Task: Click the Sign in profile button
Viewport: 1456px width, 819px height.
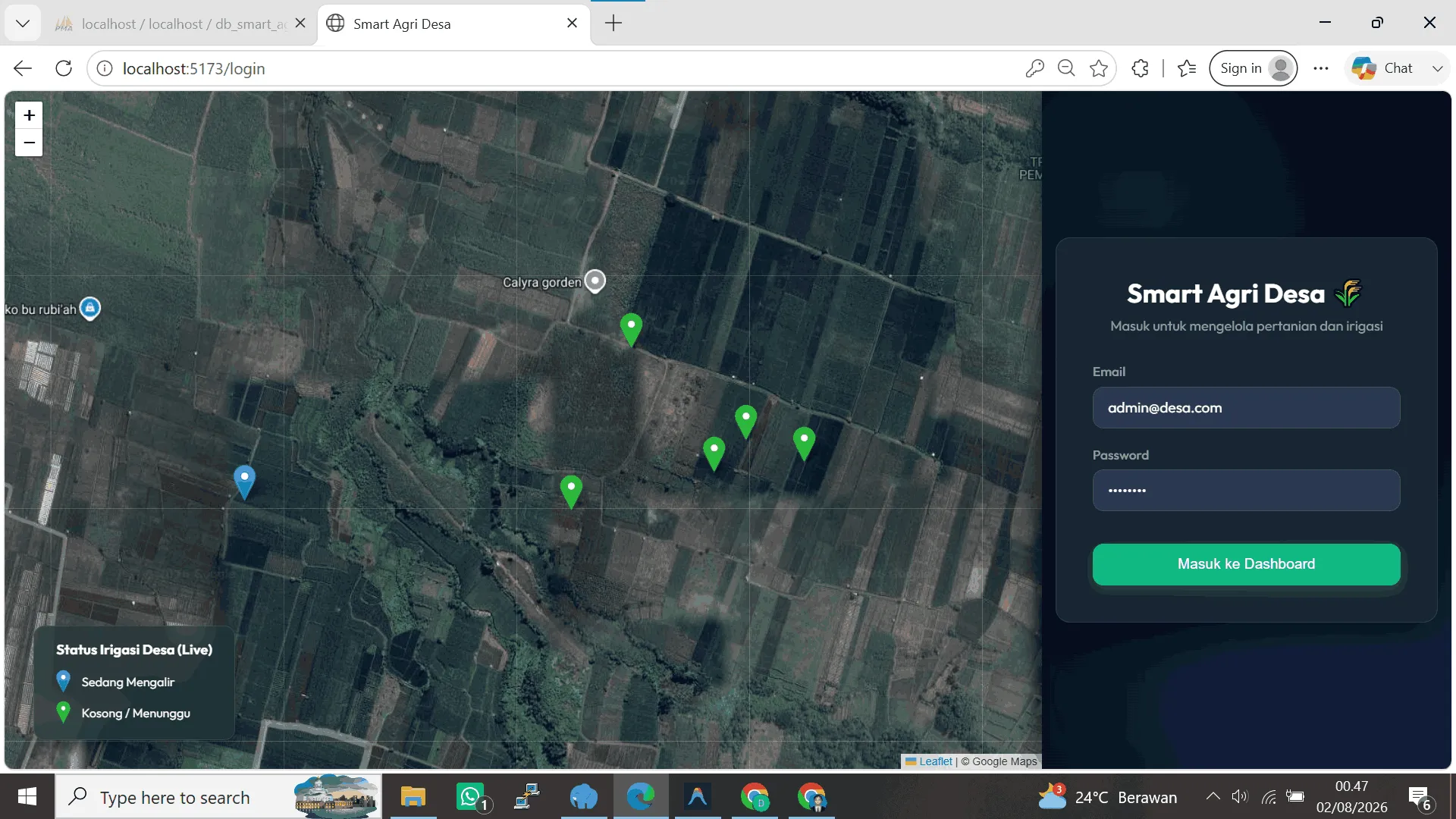Action: pos(1254,68)
